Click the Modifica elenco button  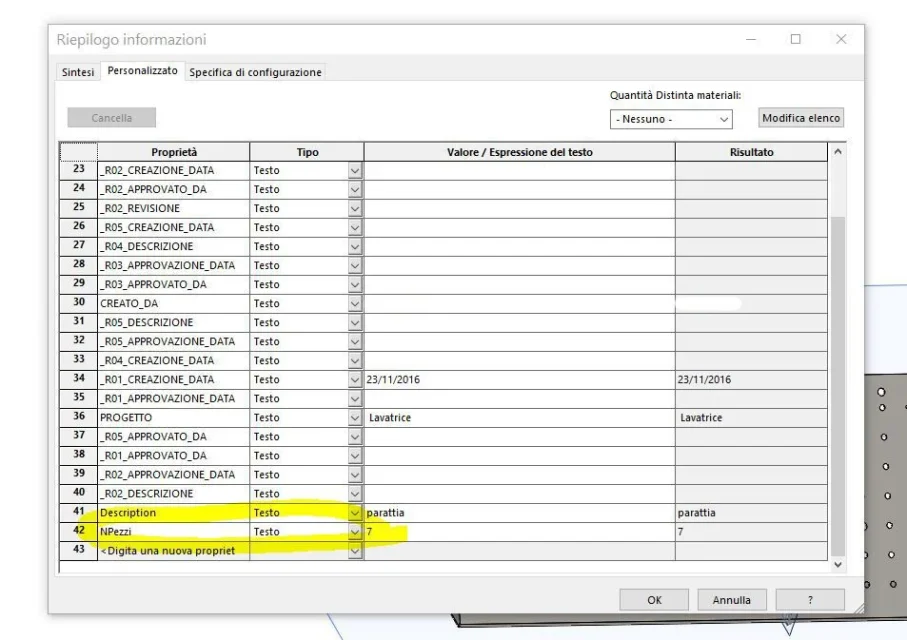(x=800, y=118)
